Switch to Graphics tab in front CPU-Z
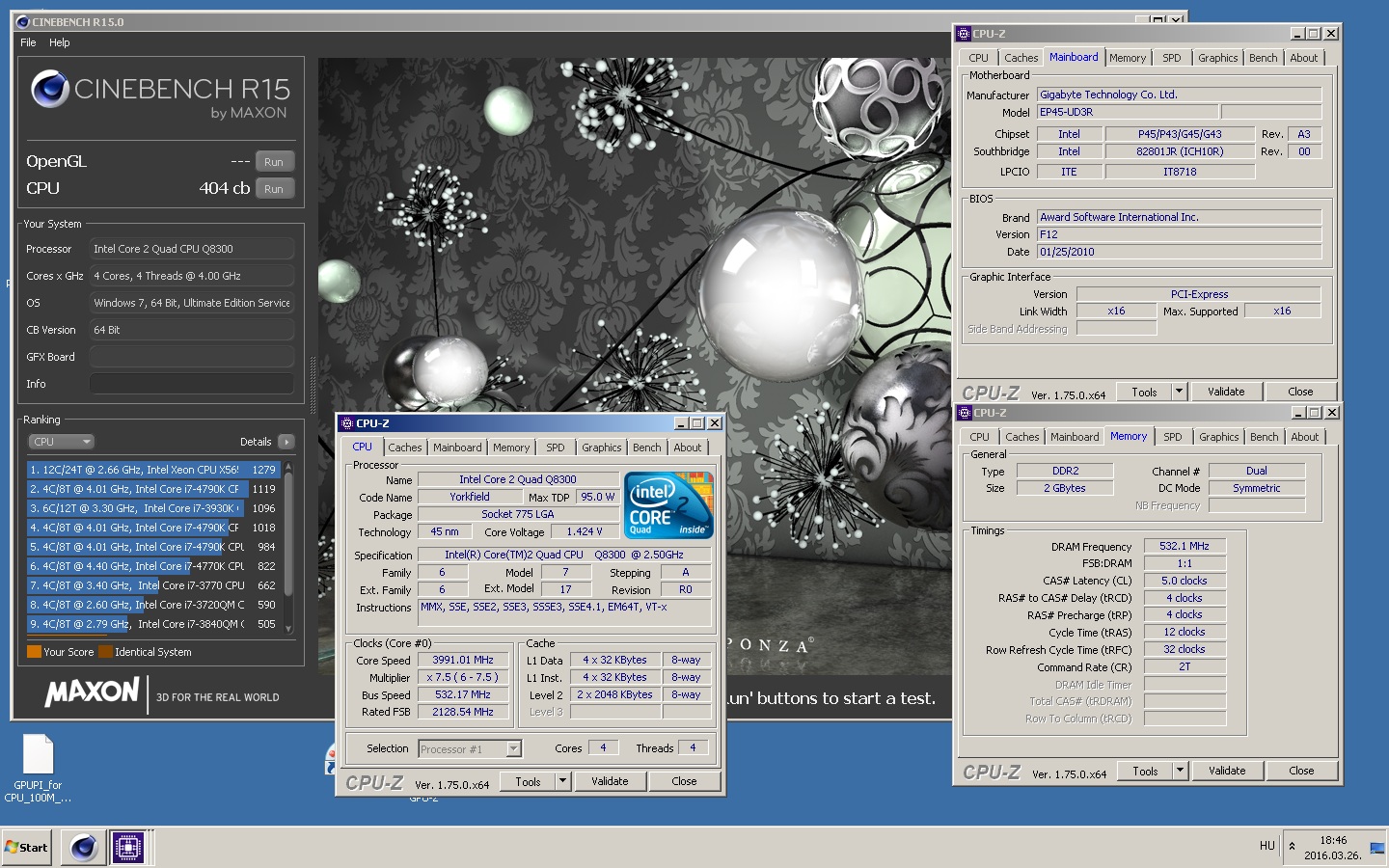The image size is (1389, 868). tap(602, 448)
